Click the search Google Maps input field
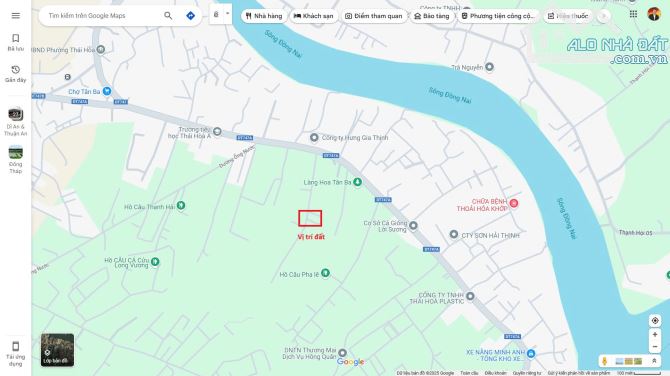Viewport: 670px width, 376px height. (103, 16)
